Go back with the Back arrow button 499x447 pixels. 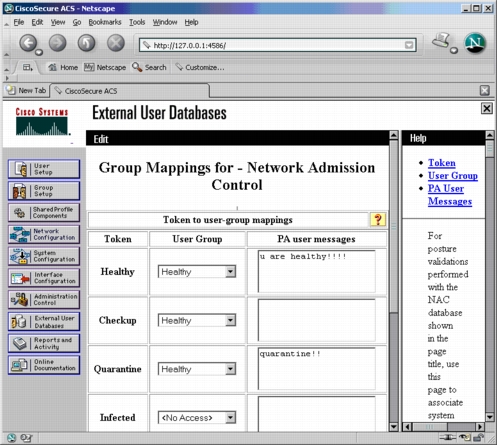pos(28,43)
